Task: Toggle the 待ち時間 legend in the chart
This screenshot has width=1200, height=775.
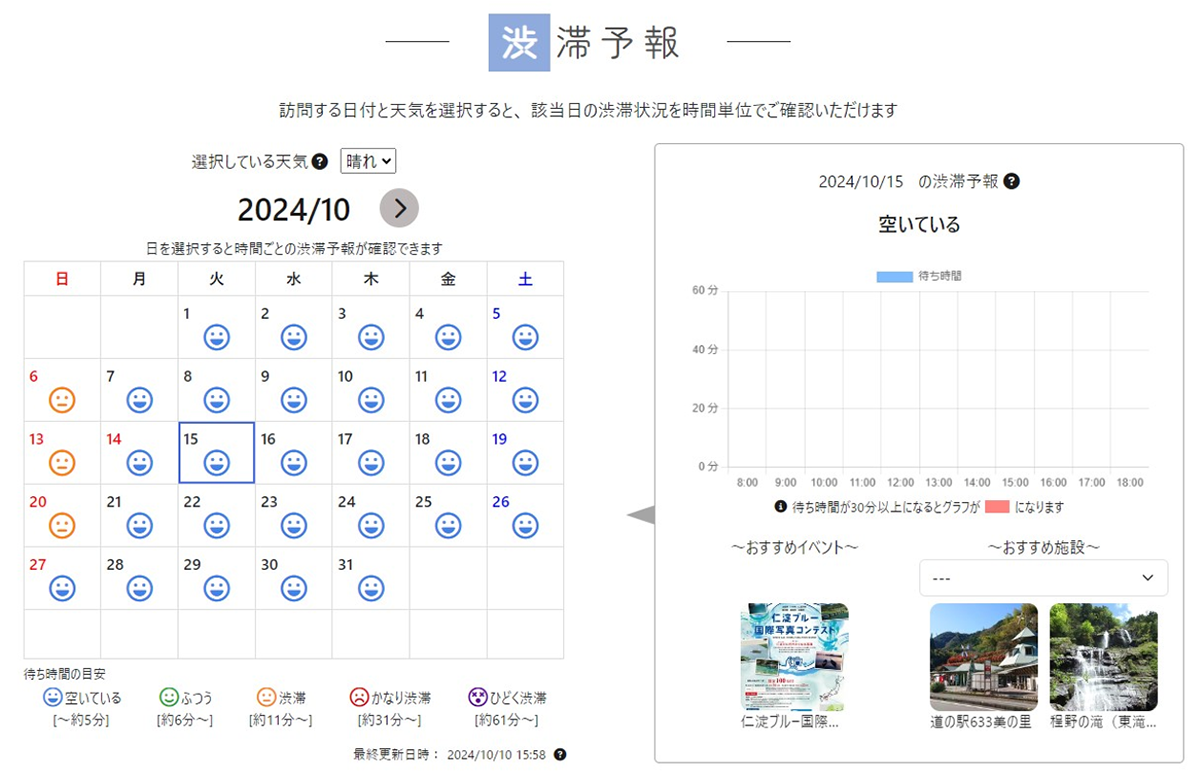Action: point(919,276)
